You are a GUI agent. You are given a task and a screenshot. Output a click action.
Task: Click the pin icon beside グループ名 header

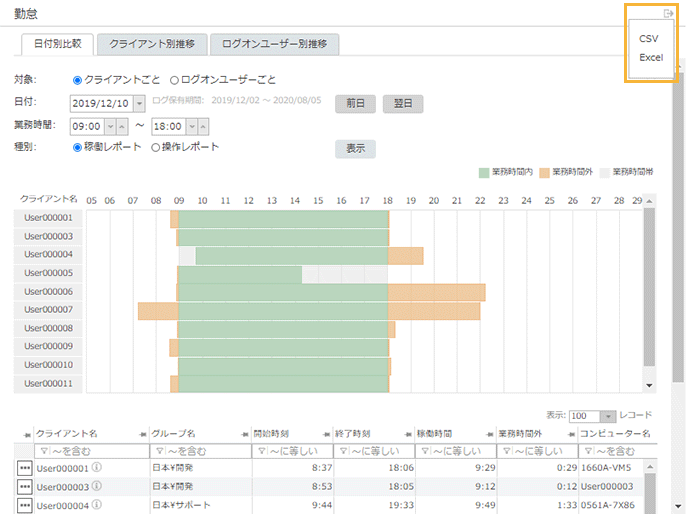tap(144, 434)
